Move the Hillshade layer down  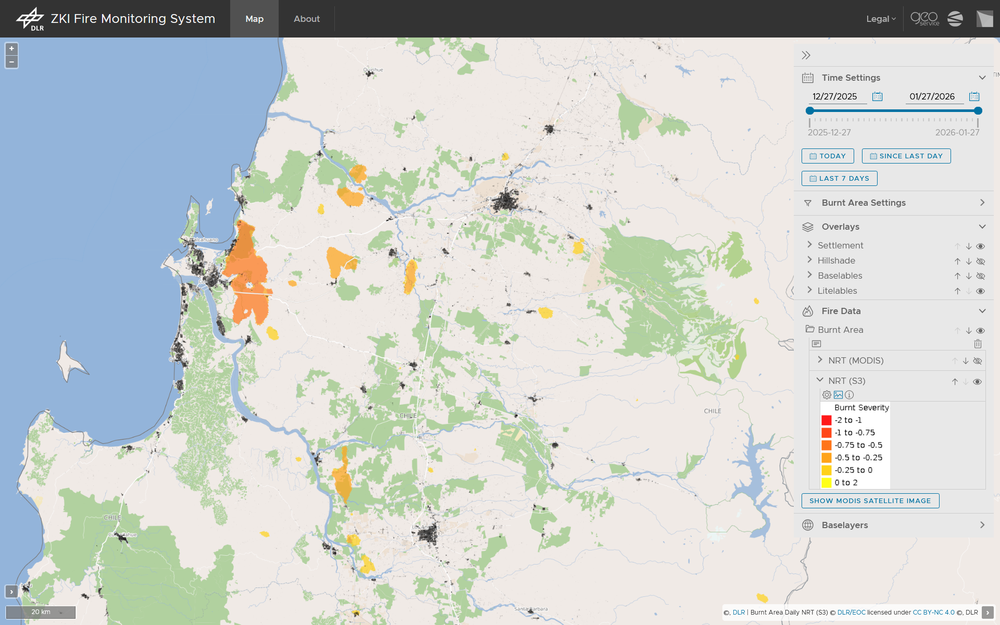[x=968, y=261]
